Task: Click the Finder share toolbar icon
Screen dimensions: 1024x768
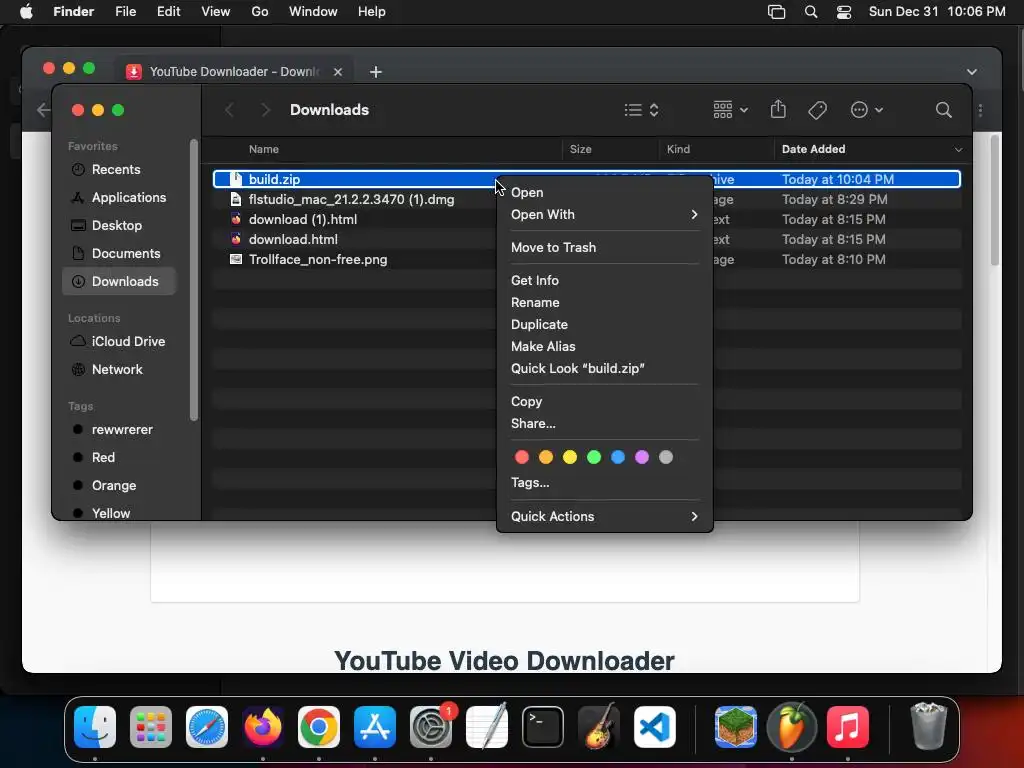Action: pos(778,109)
